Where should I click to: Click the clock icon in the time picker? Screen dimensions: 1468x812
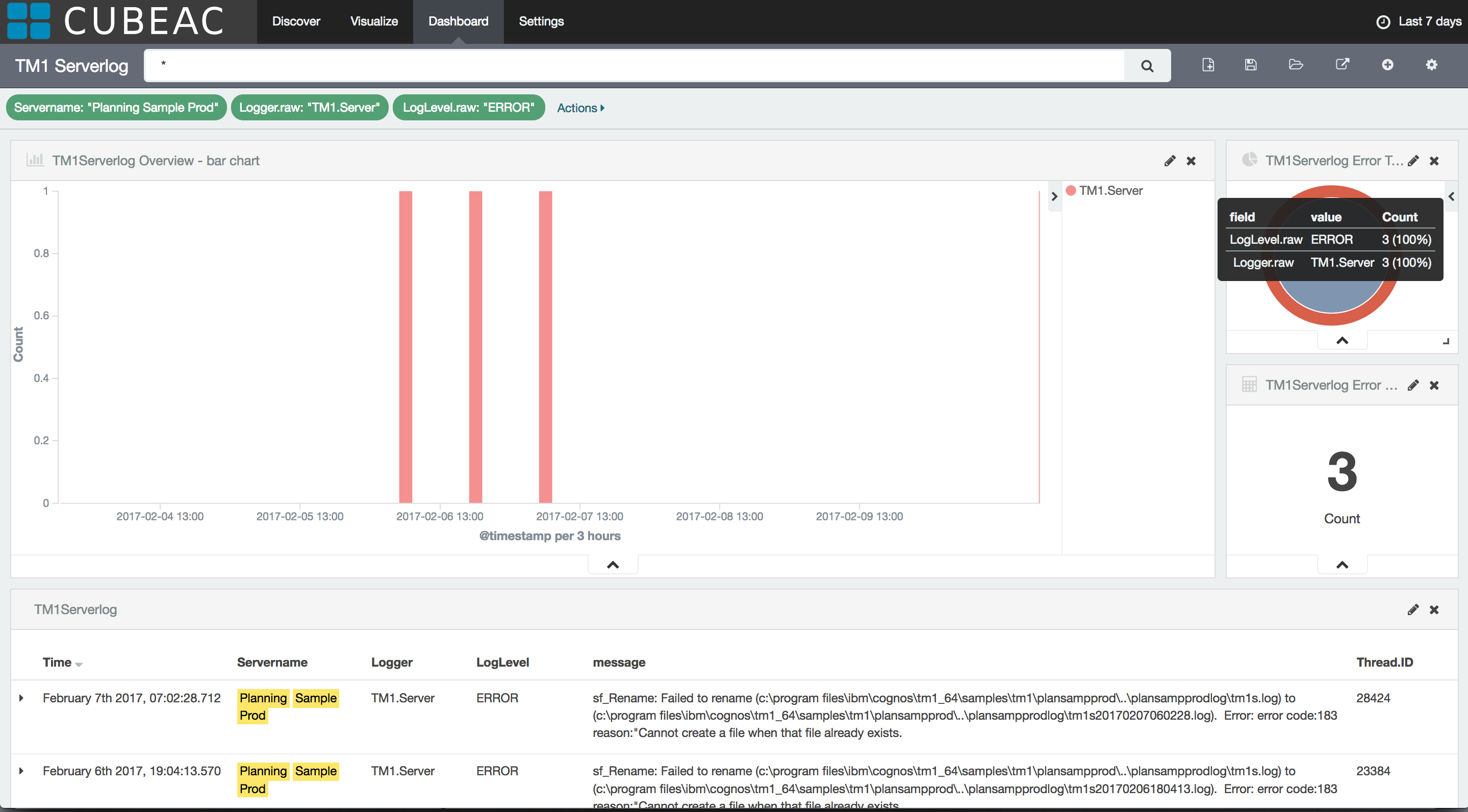[1383, 21]
